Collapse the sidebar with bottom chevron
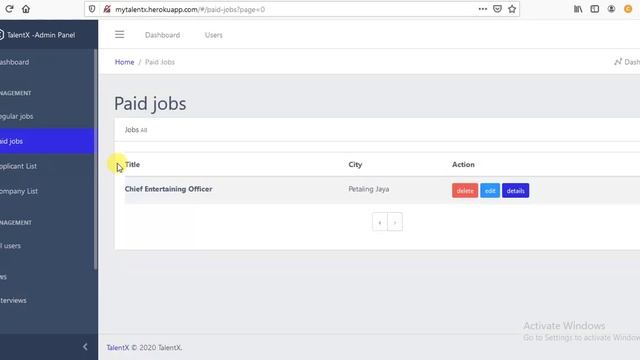This screenshot has width=640, height=360. click(x=85, y=347)
